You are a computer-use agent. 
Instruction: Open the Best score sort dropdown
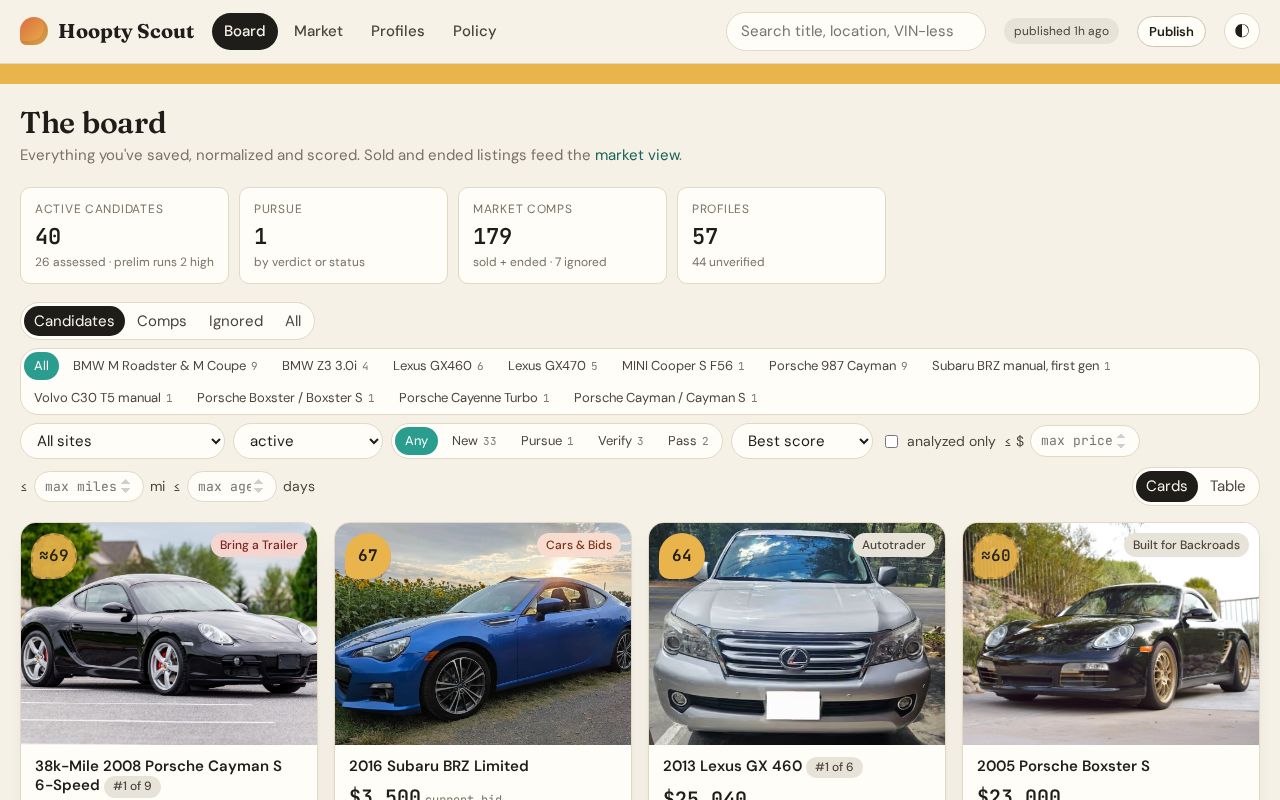click(802, 441)
